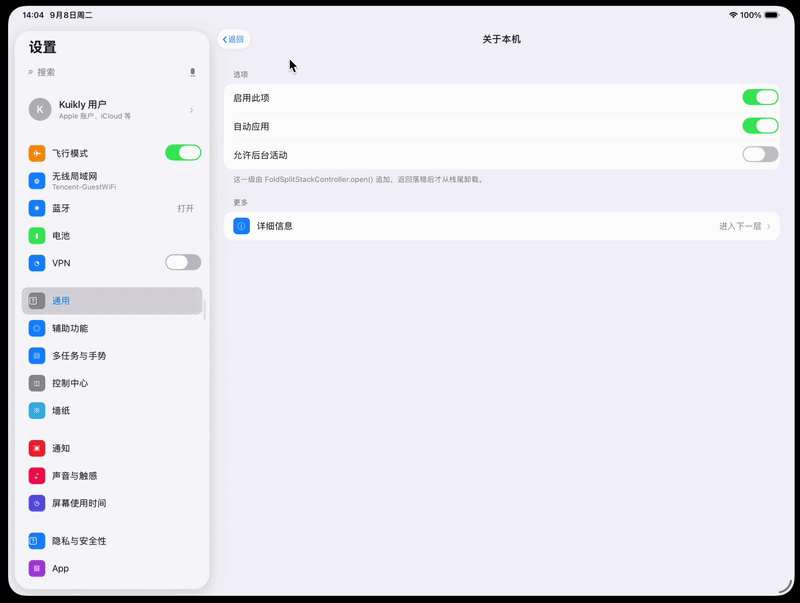Click the Multitasking & Gestures icon
The height and width of the screenshot is (603, 800).
37,356
